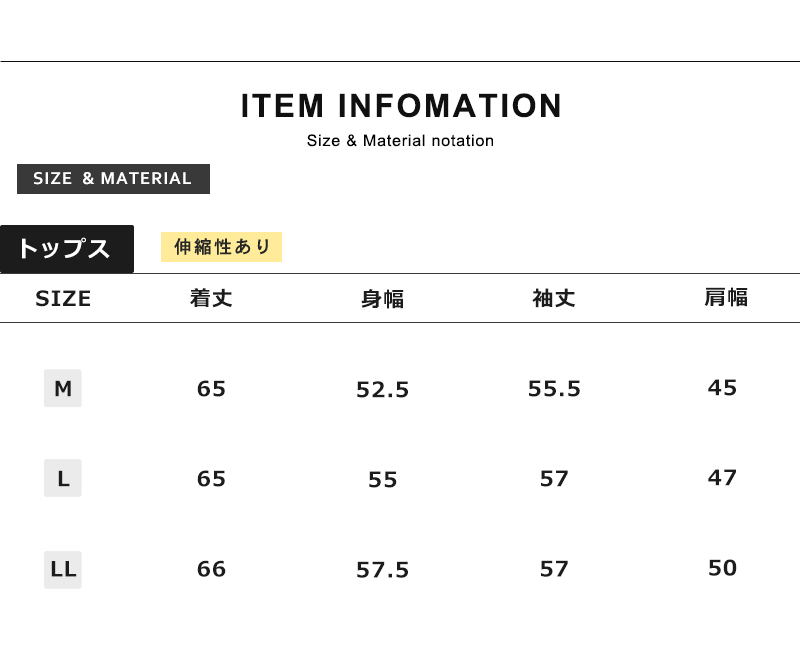Click the 45 shoulder width value
Screen dimensions: 800x650
click(x=722, y=388)
